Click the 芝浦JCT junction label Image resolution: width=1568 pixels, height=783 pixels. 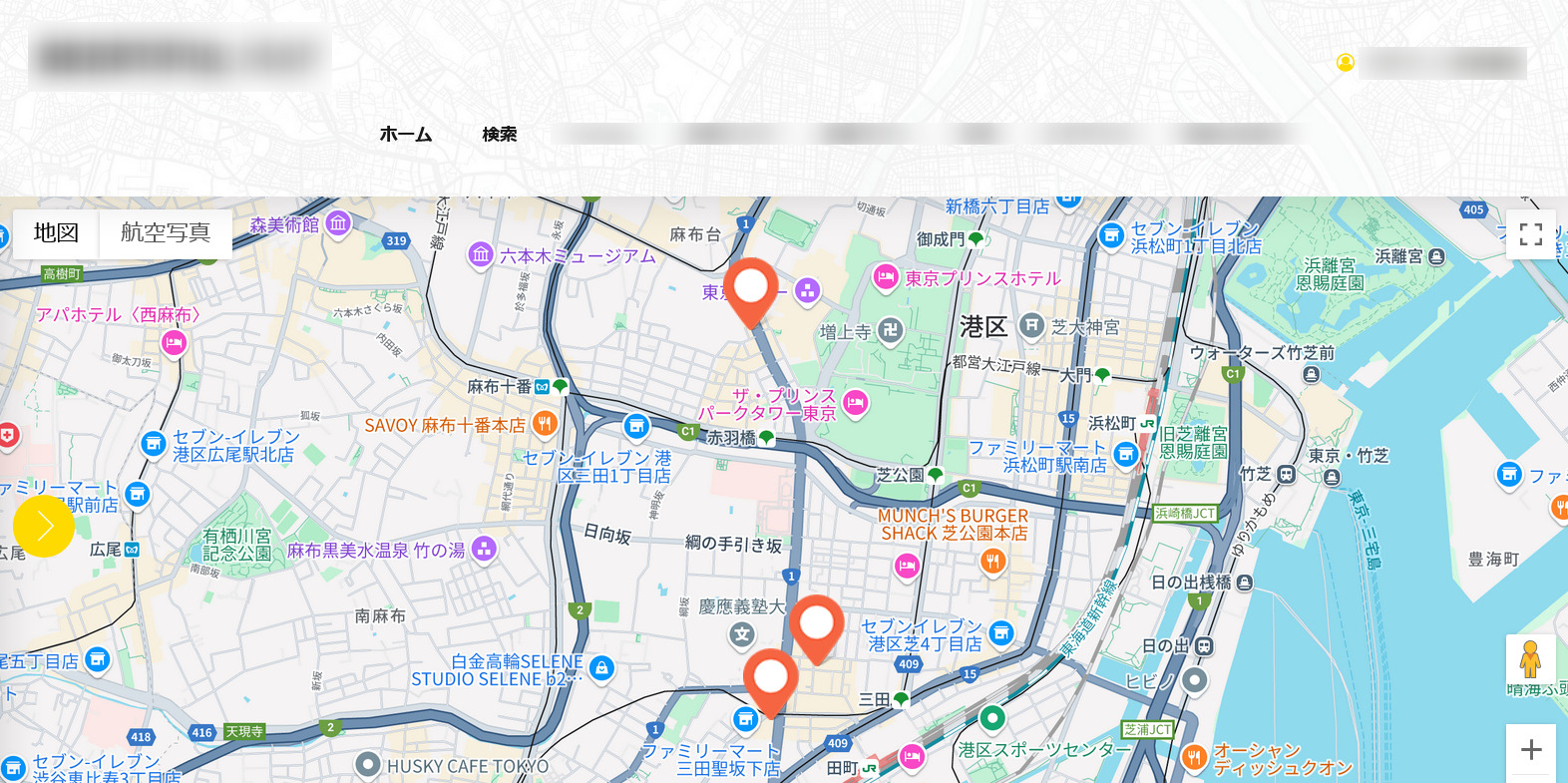1148,730
